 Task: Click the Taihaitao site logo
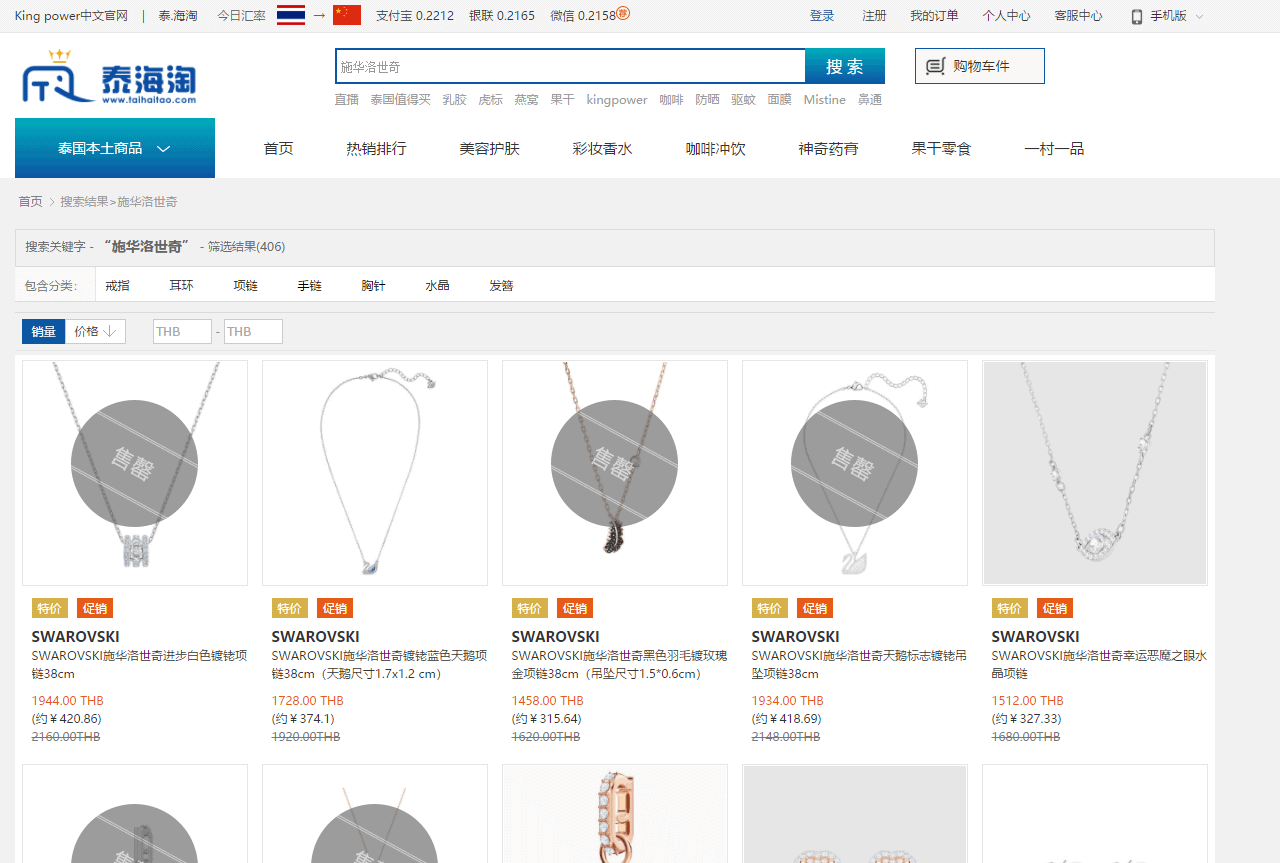(x=109, y=76)
